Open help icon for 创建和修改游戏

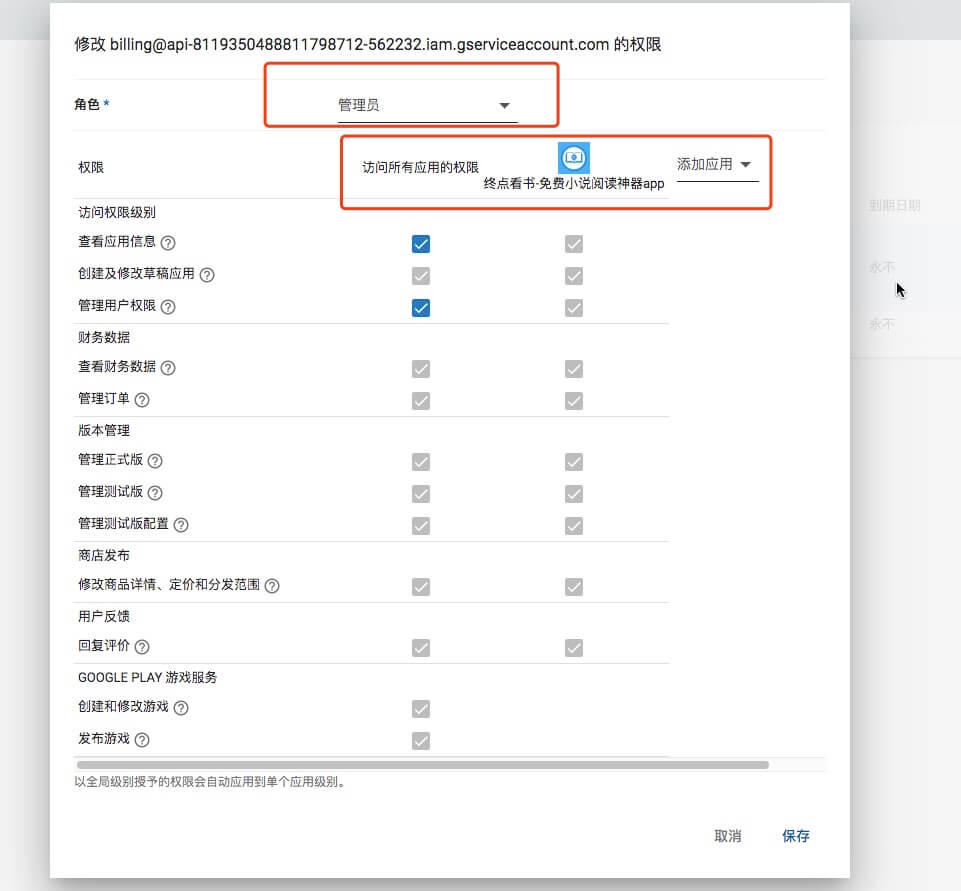[181, 708]
